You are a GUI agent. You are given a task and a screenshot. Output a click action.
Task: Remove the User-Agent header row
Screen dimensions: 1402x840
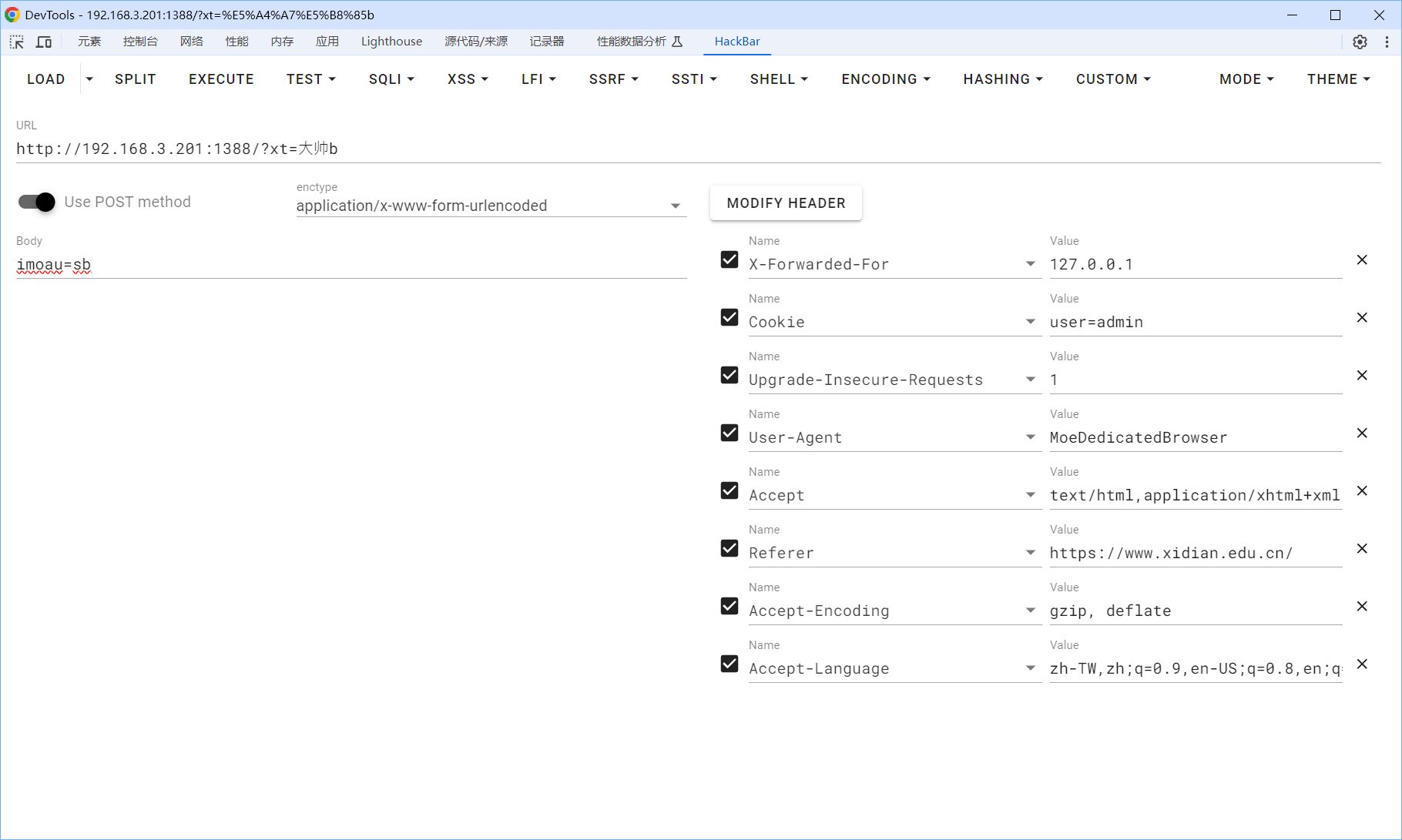(1362, 433)
